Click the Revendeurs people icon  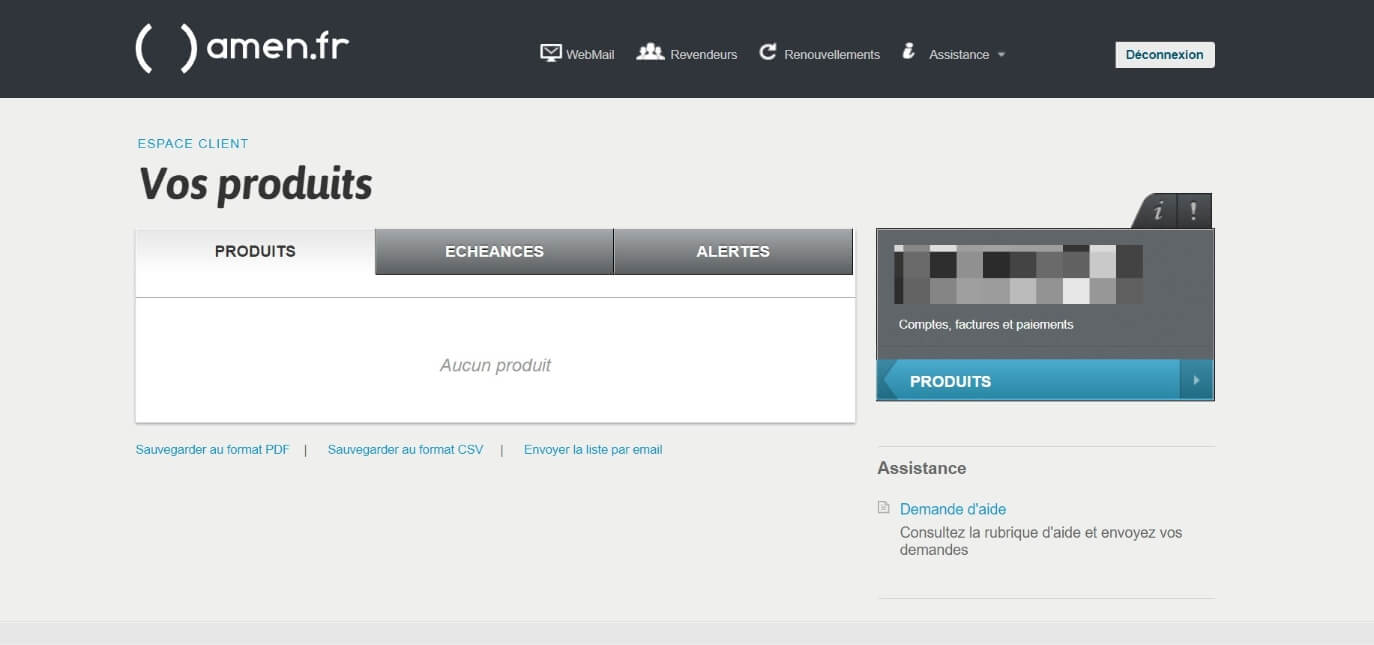[650, 52]
